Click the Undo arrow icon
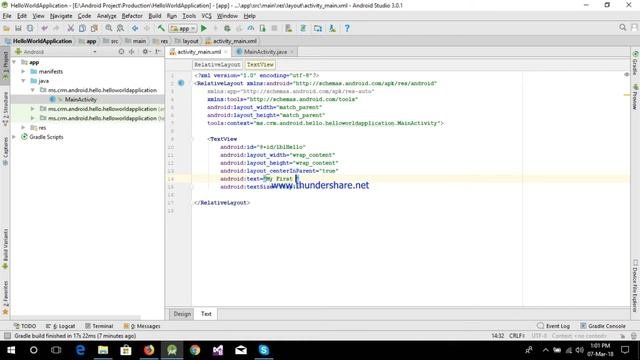 coord(44,28)
